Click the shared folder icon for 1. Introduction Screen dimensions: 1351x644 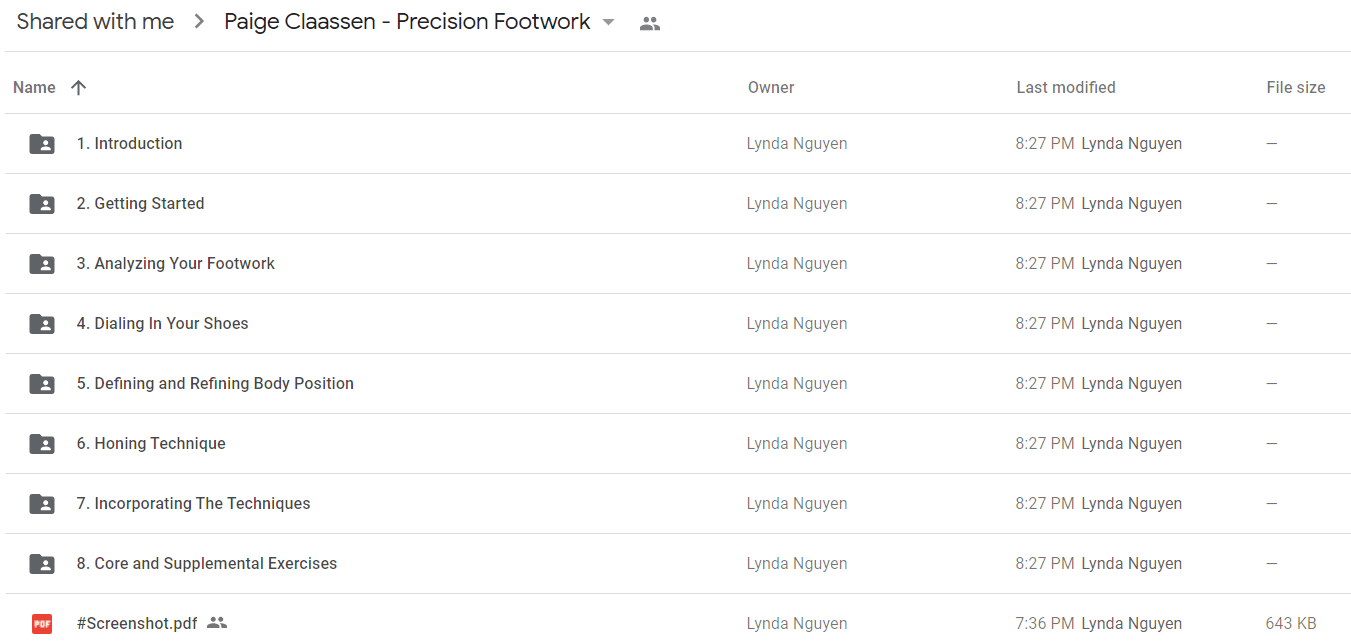coord(42,144)
